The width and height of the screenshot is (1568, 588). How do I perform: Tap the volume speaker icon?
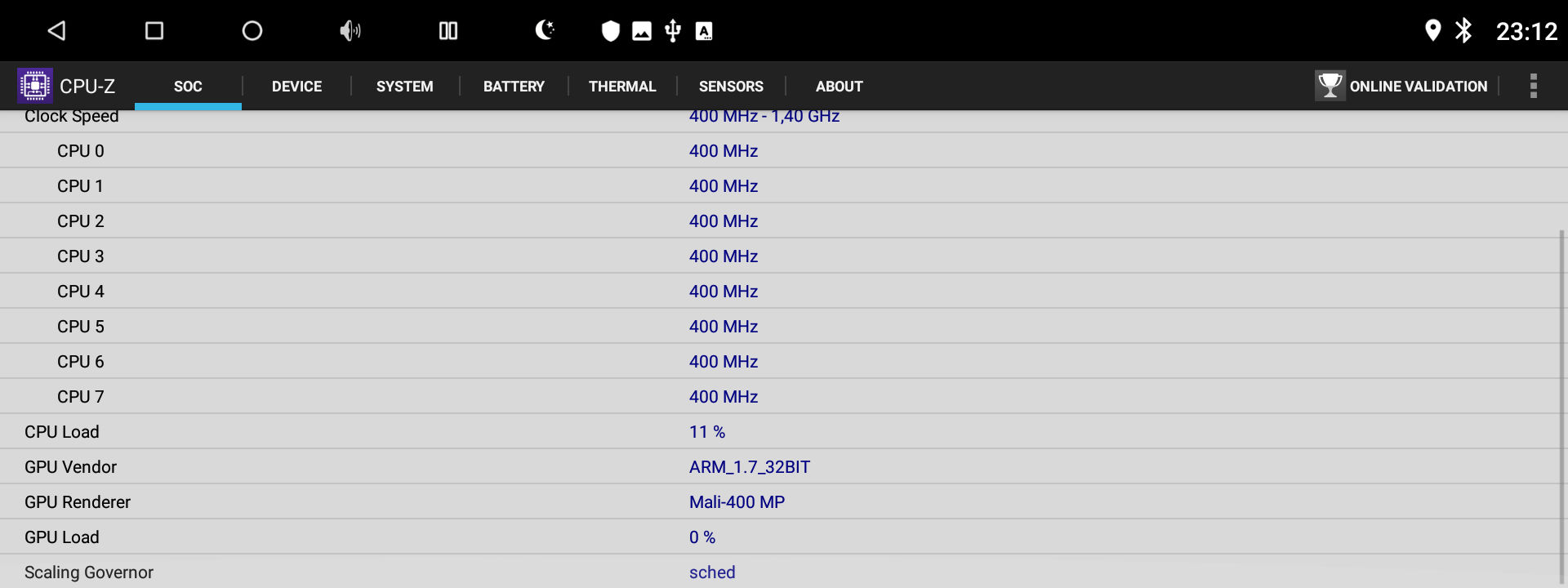(350, 31)
